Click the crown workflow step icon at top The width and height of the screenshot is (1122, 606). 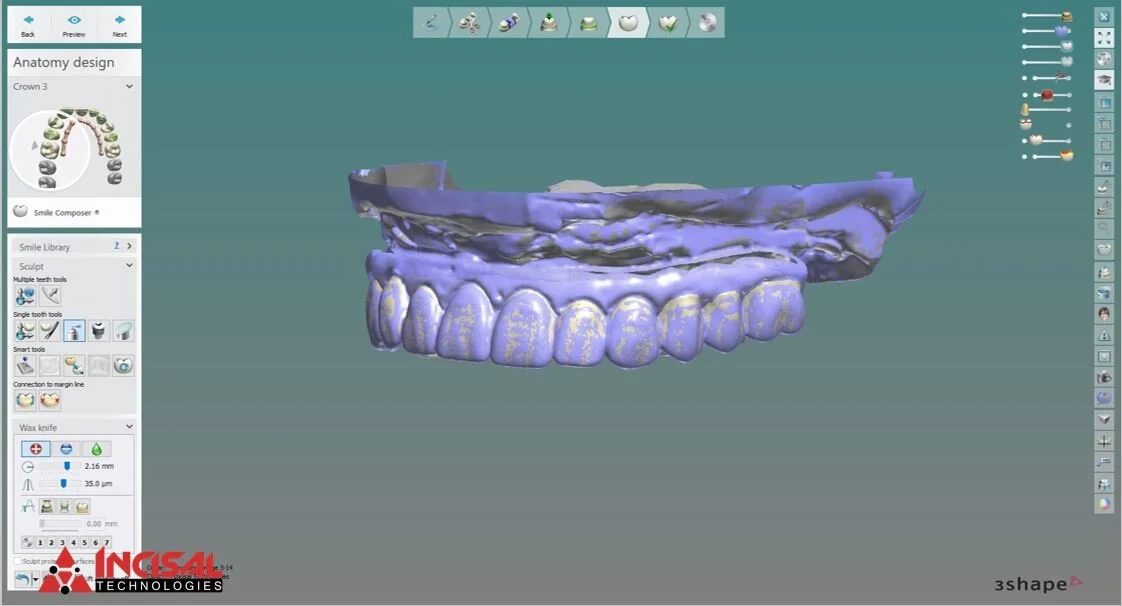[x=628, y=22]
